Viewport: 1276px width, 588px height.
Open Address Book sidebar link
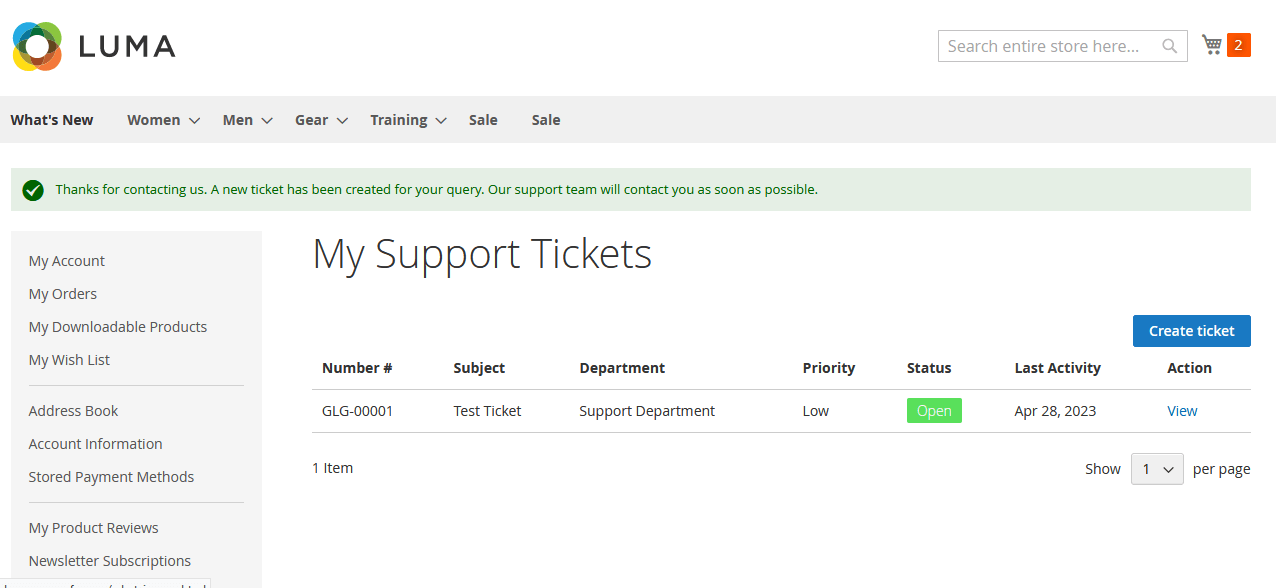[73, 411]
